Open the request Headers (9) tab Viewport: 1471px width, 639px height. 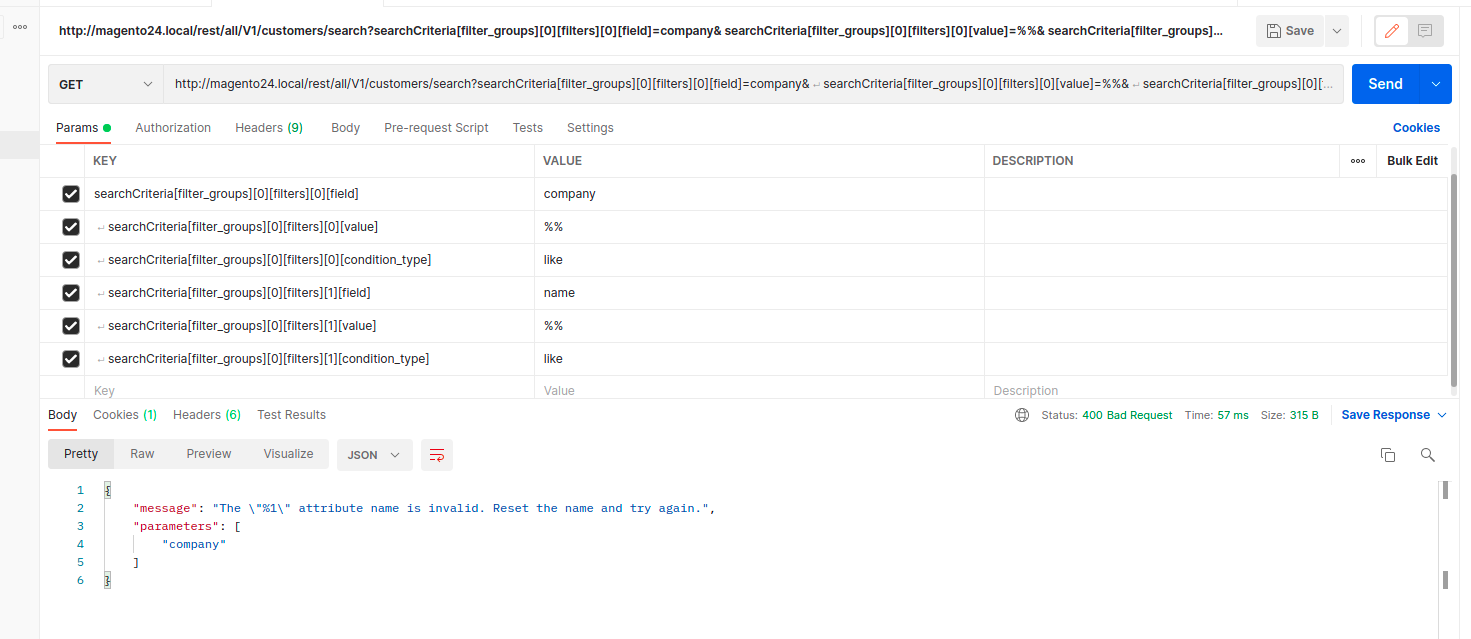click(x=269, y=128)
